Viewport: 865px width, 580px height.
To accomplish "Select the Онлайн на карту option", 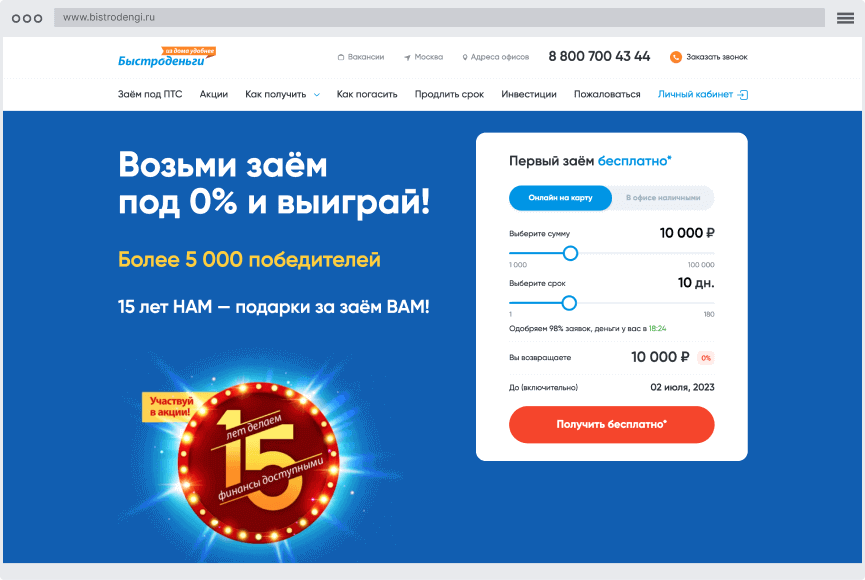I will [x=560, y=198].
